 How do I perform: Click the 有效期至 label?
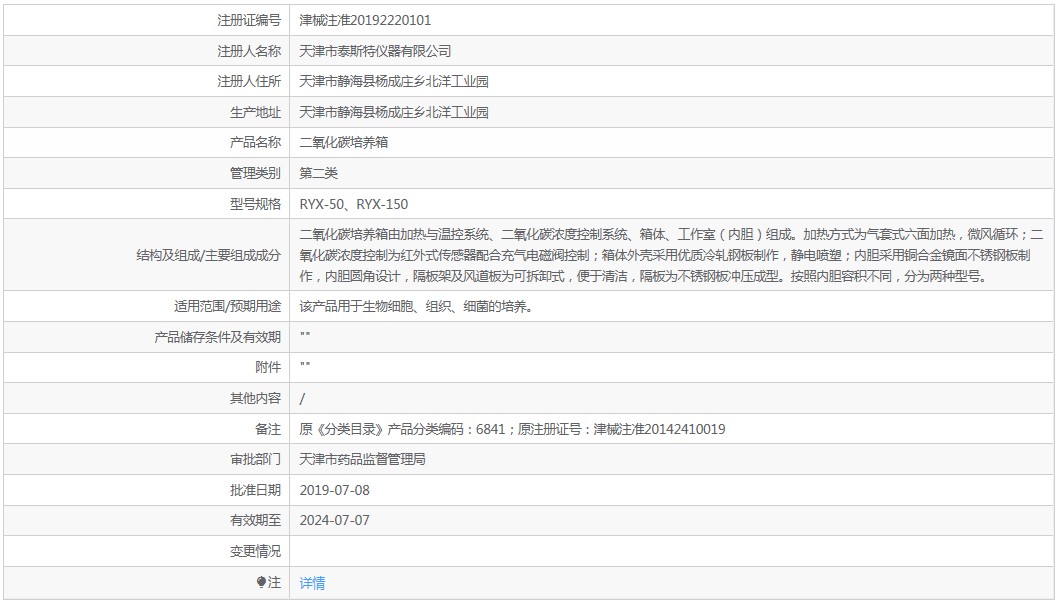(x=256, y=520)
